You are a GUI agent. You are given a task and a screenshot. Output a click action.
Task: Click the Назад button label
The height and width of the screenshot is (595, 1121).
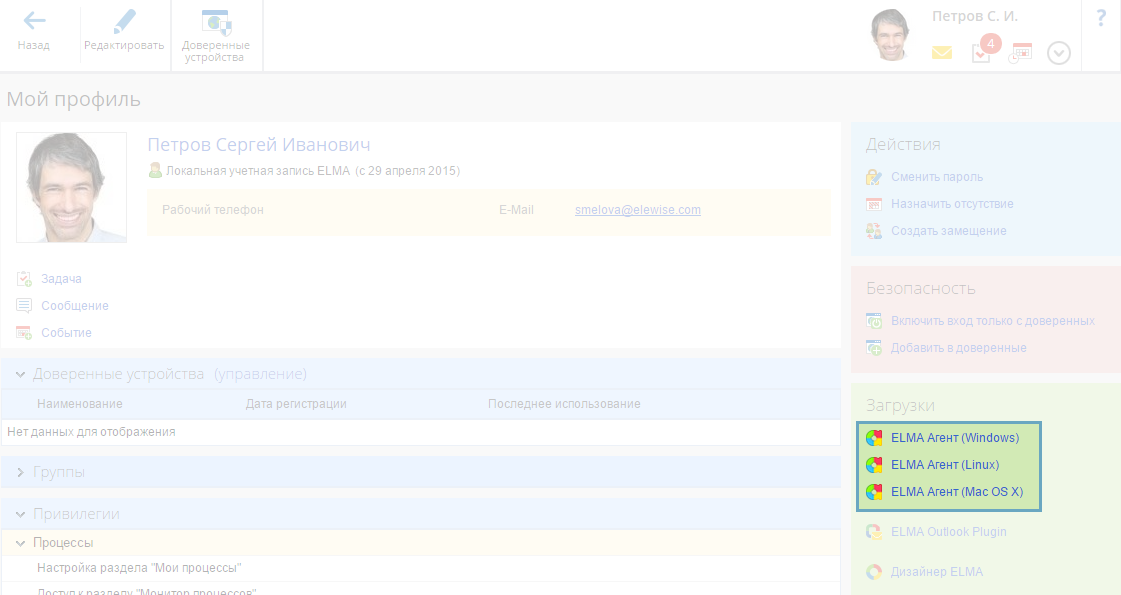click(x=34, y=45)
